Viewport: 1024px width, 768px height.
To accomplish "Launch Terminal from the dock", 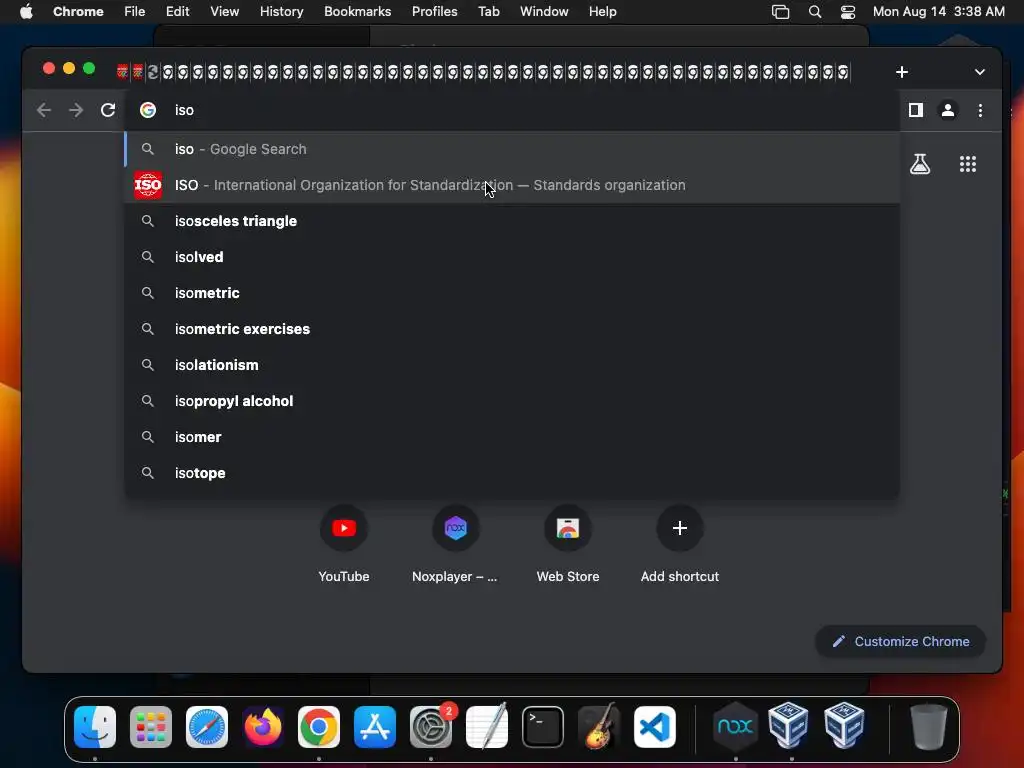I will pos(543,726).
